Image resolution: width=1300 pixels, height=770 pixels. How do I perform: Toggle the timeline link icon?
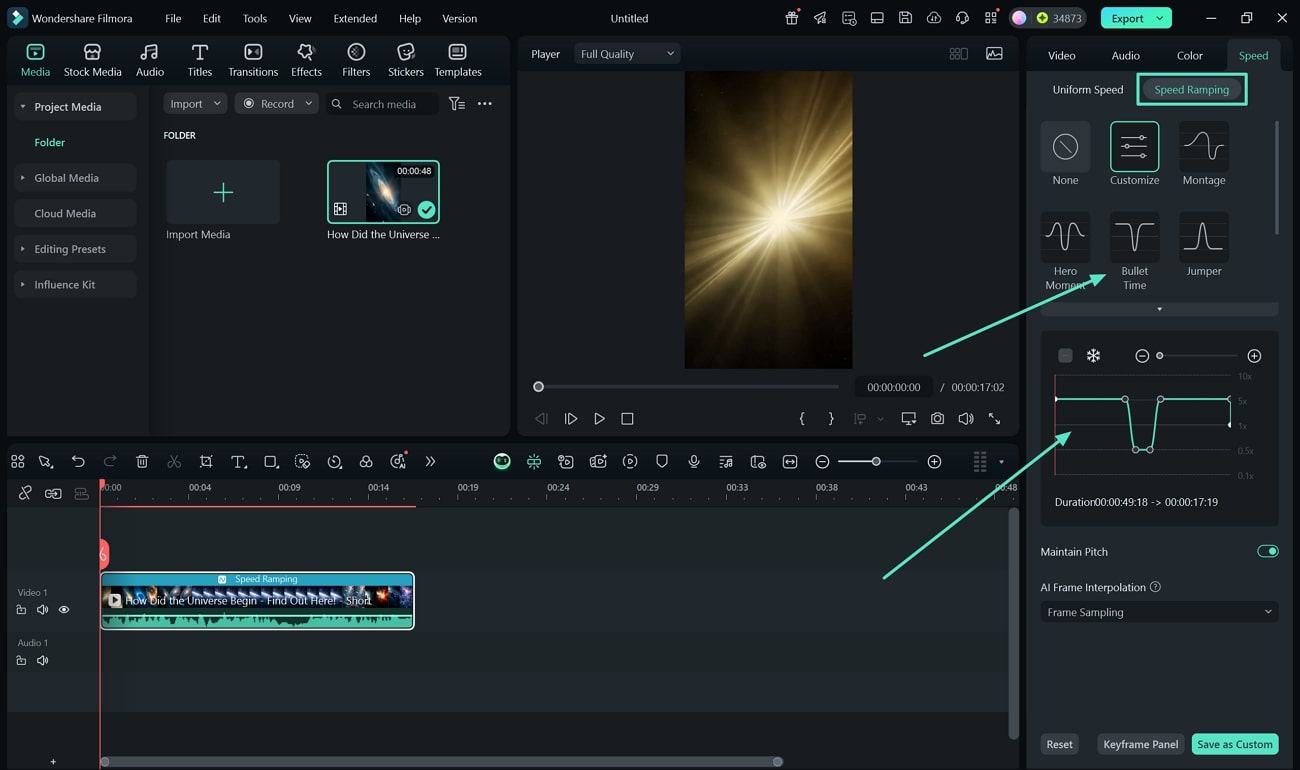pos(25,493)
